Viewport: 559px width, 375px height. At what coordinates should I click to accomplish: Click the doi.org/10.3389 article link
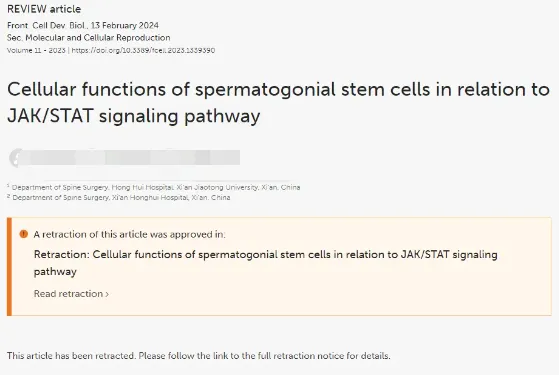[143, 50]
